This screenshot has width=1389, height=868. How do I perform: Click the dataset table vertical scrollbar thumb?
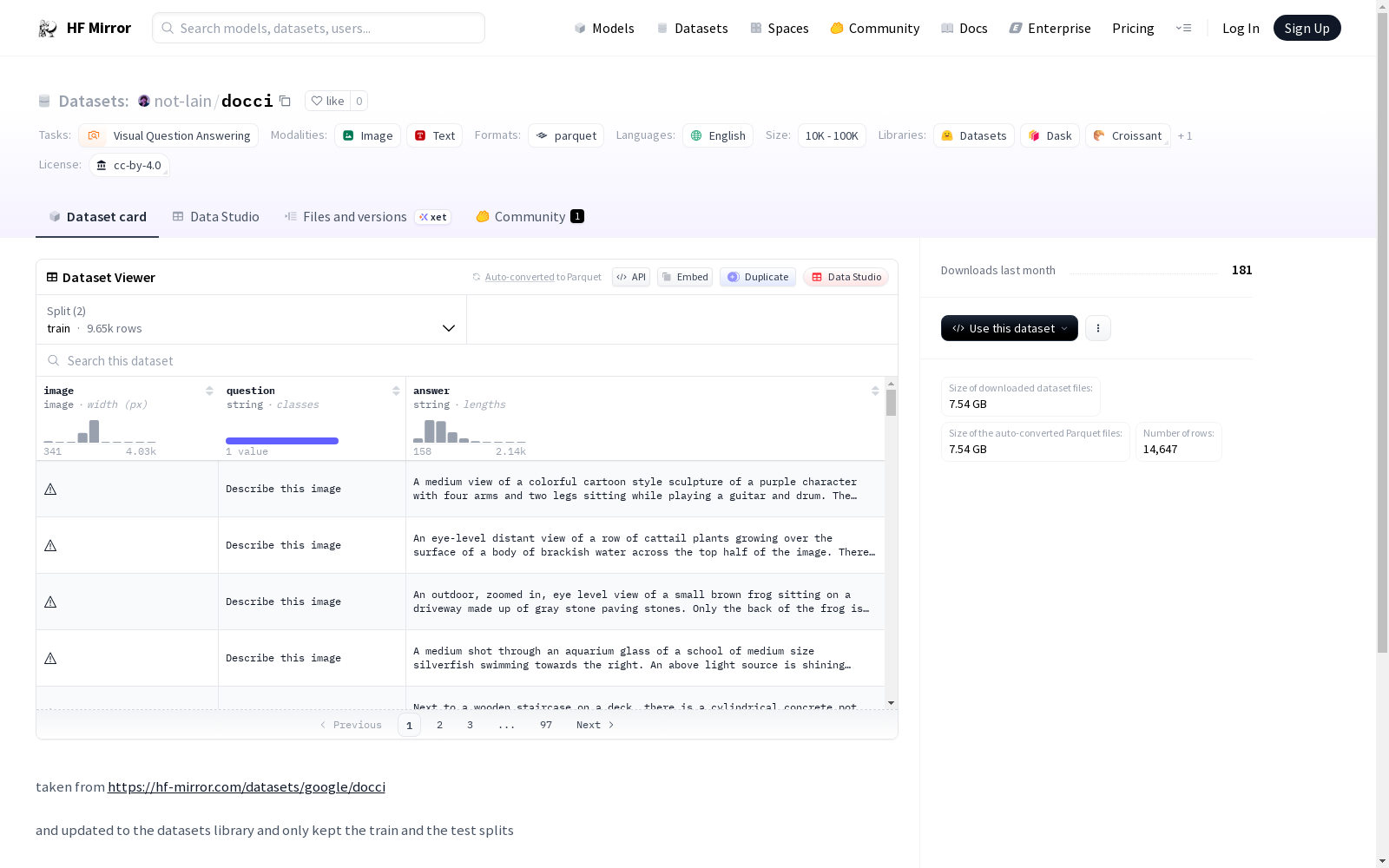tap(891, 403)
